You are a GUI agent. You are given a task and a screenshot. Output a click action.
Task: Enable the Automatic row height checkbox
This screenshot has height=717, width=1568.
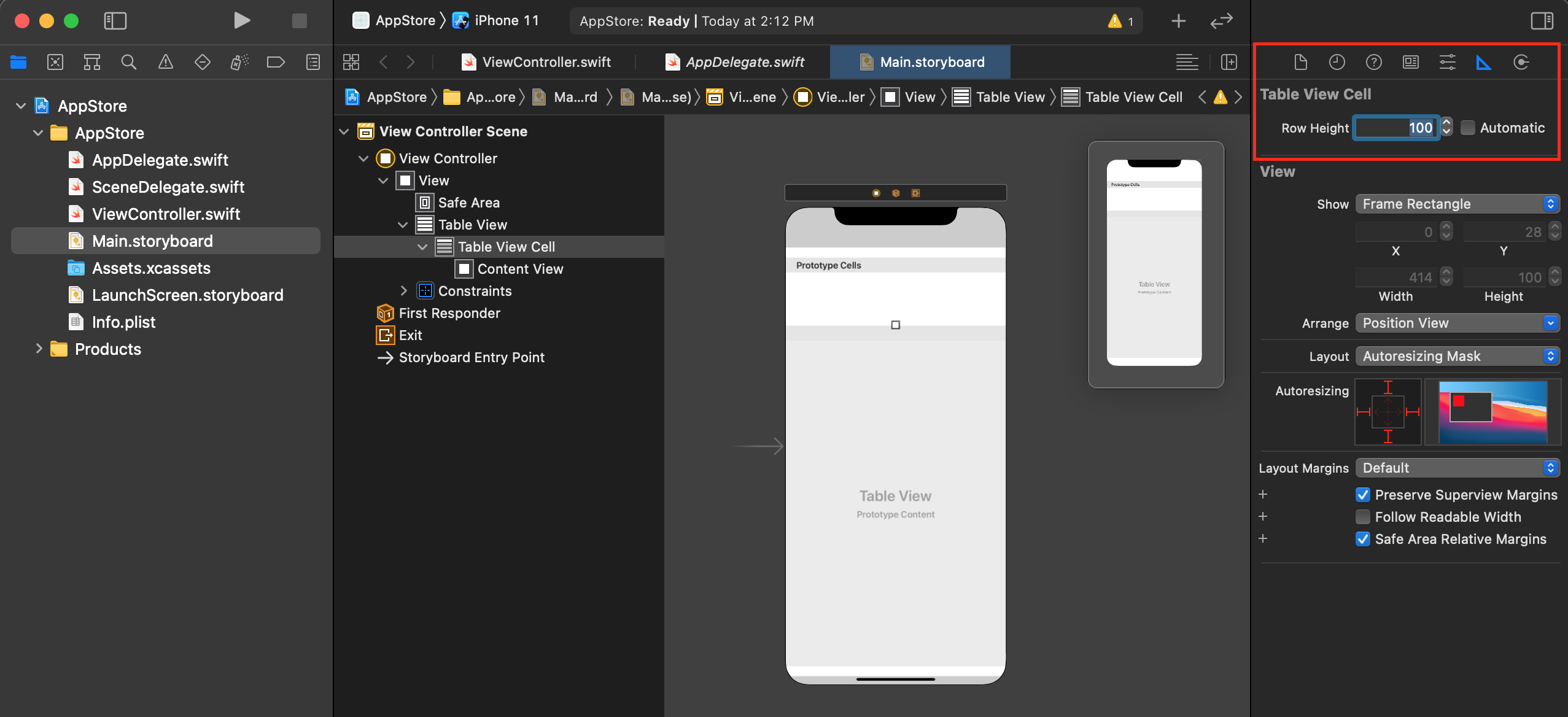click(x=1467, y=128)
